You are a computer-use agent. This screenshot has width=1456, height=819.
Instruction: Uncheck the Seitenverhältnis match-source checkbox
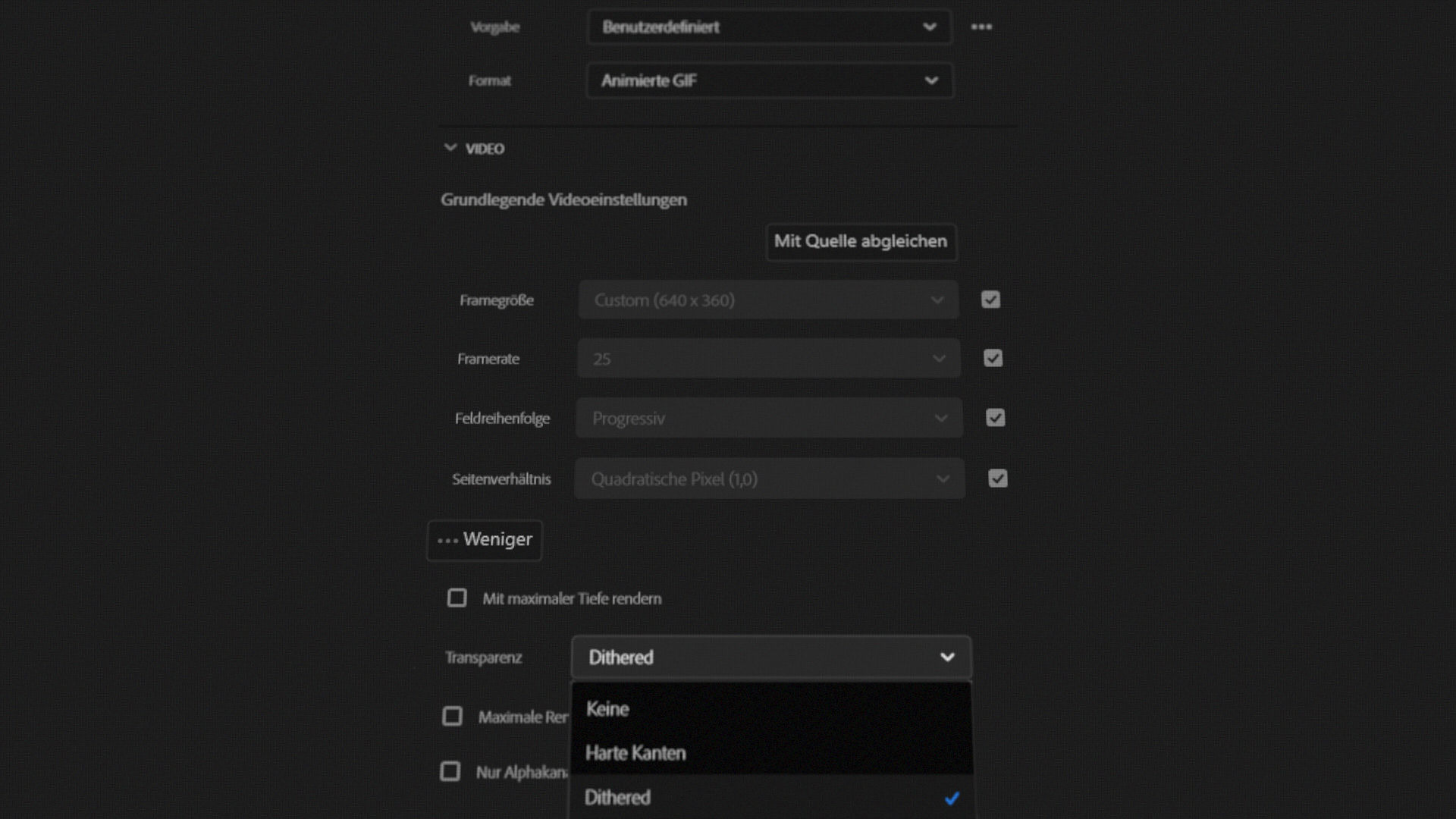[x=997, y=479]
